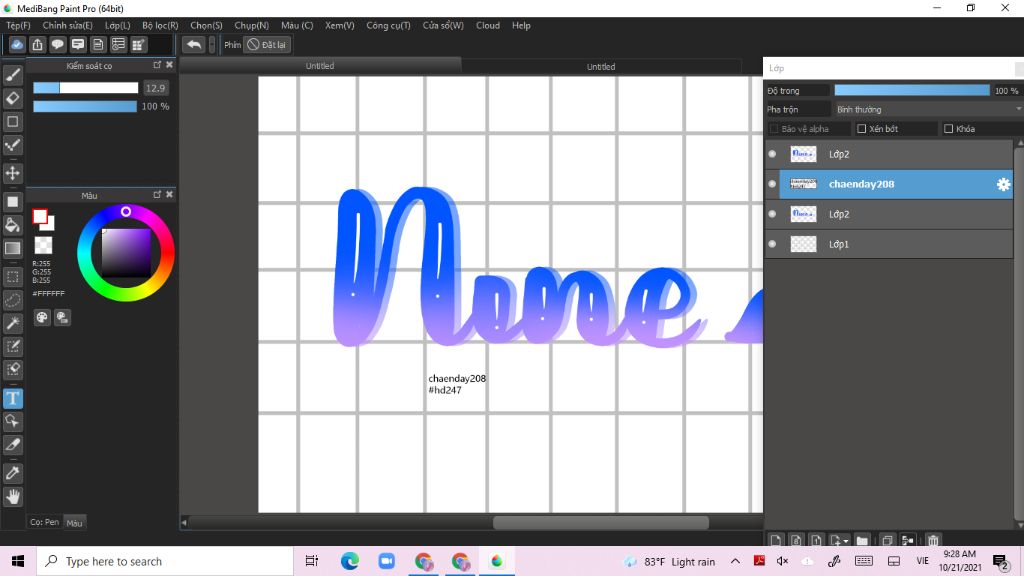
Task: Click the canvas horizontal scrollbar thumb
Action: pos(601,522)
